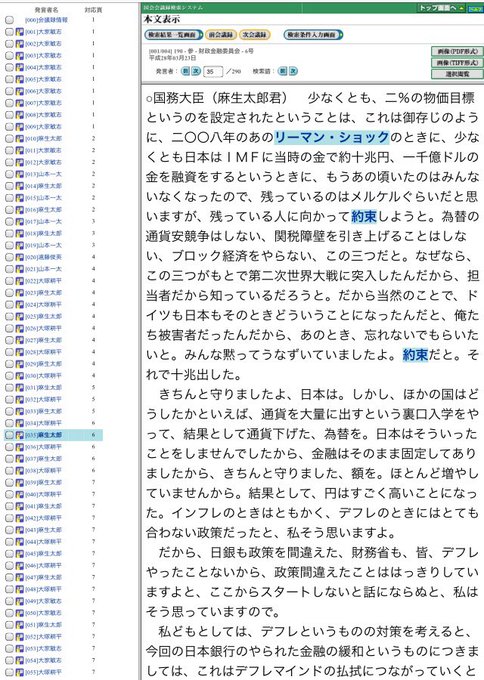Open speech link [004] in list
The height and width of the screenshot is (680, 484).
click(x=43, y=67)
